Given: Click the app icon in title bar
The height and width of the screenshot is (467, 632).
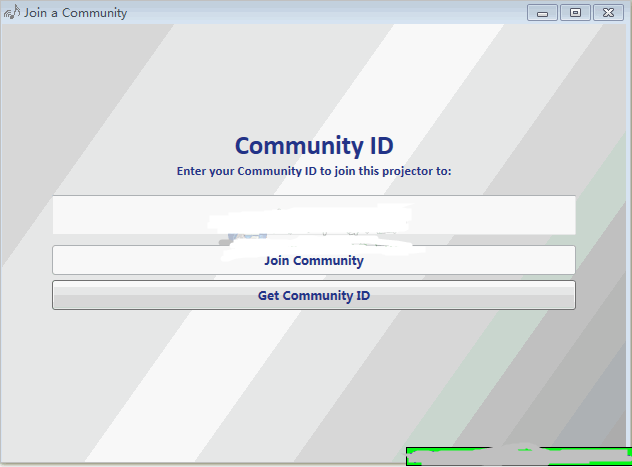Looking at the screenshot, I should (x=12, y=12).
